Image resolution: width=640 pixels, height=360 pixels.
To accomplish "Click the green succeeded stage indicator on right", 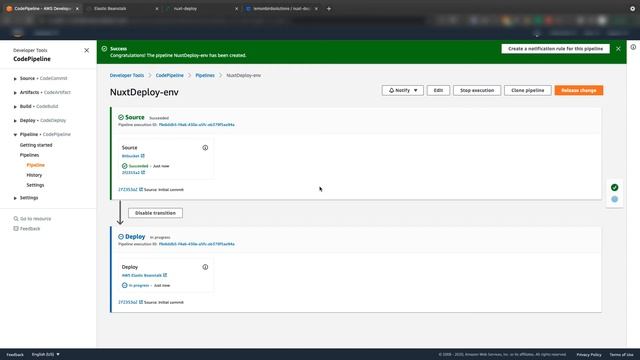I will (614, 187).
